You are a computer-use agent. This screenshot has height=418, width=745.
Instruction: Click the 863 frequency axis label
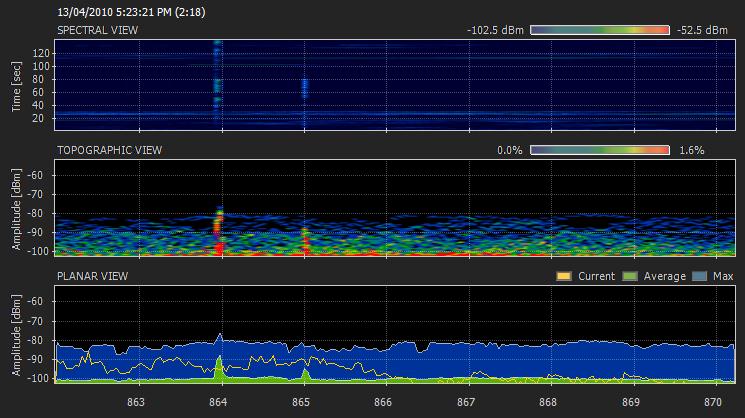pos(136,402)
